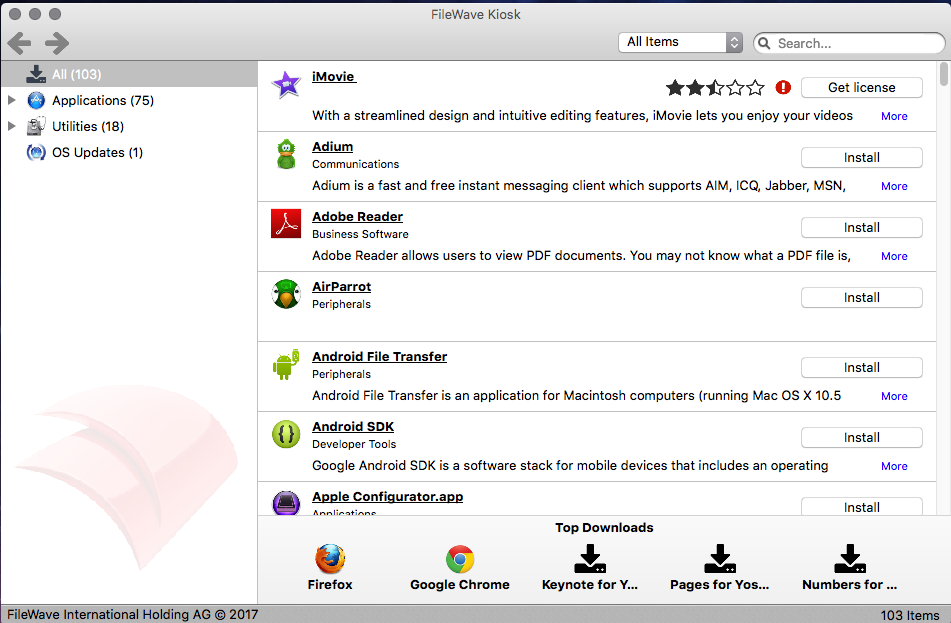Select OS Updates (1) in sidebar
Viewport: 951px width, 623px height.
click(x=97, y=152)
